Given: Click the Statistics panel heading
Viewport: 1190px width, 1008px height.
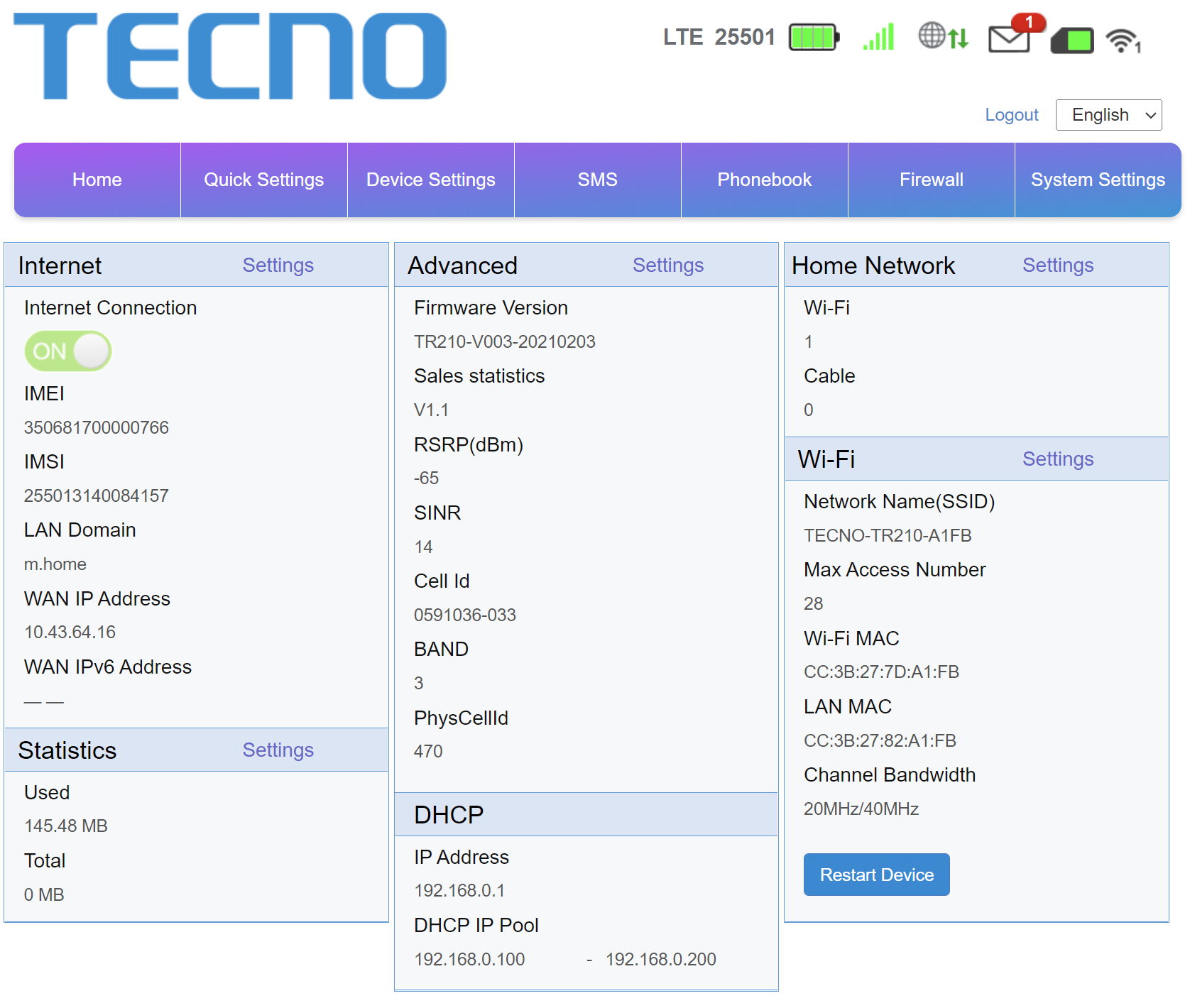Looking at the screenshot, I should pyautogui.click(x=67, y=750).
